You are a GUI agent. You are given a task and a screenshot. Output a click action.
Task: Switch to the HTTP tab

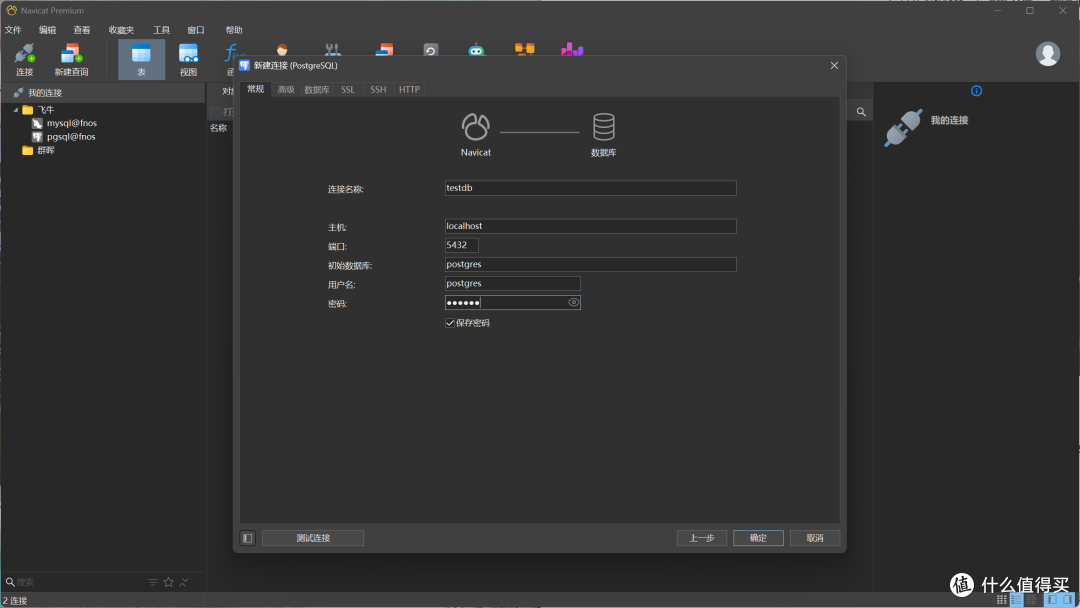click(x=409, y=90)
